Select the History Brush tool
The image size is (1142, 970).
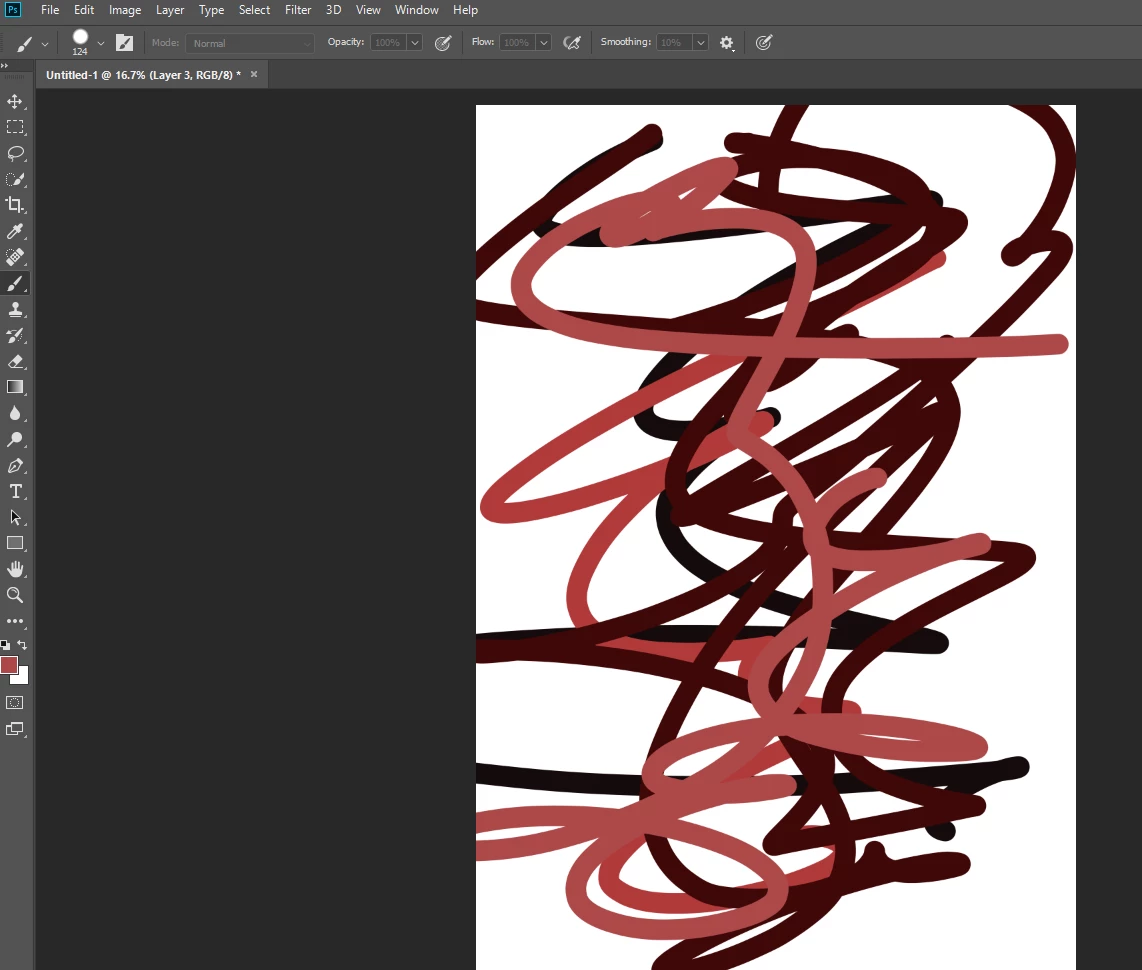(15, 335)
